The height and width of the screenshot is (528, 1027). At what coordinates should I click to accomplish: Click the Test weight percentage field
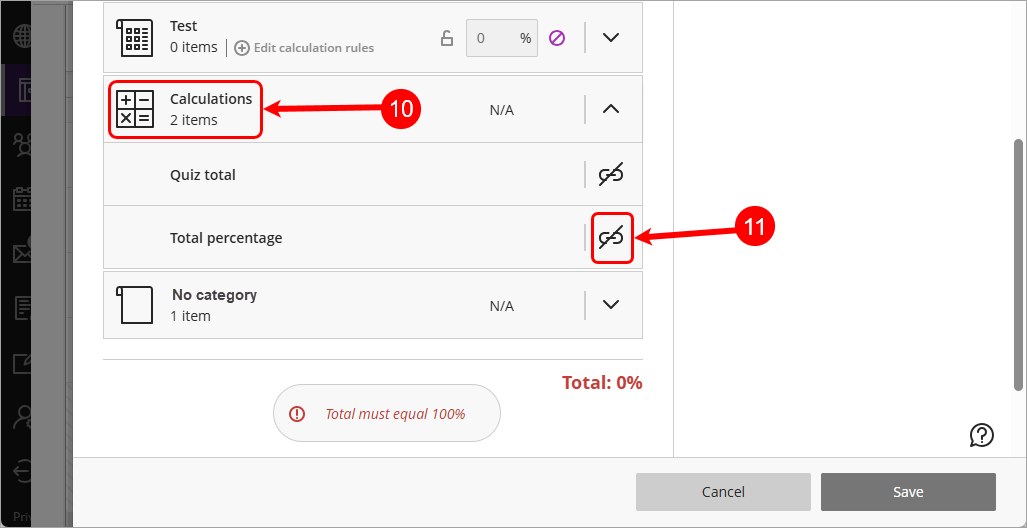click(492, 38)
